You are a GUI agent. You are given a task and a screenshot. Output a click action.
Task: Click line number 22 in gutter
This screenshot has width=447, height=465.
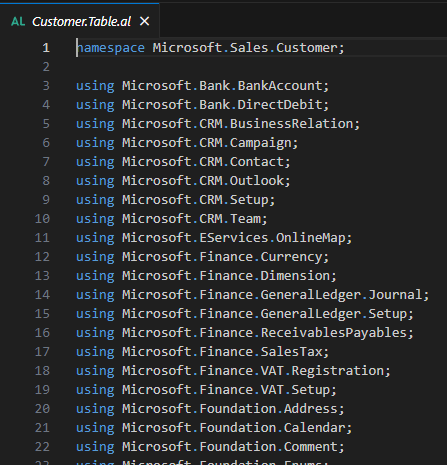tap(42, 447)
